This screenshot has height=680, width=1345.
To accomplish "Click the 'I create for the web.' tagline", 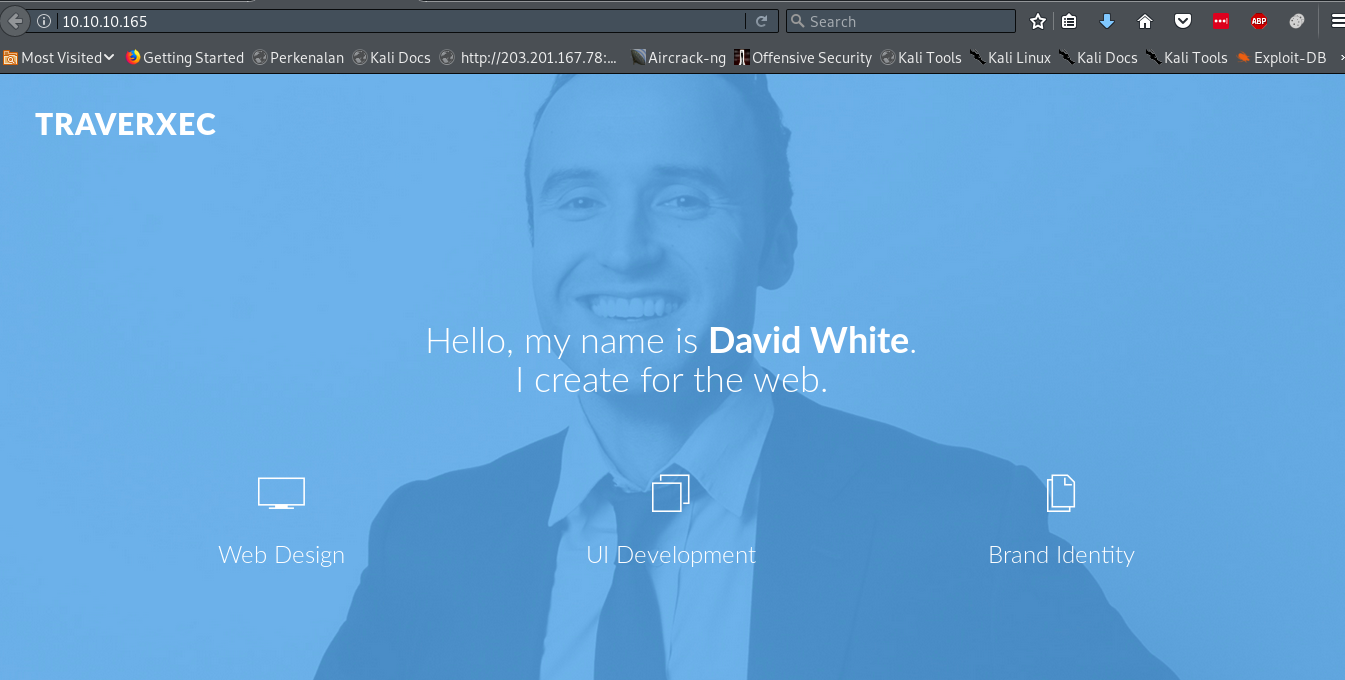I will click(x=672, y=380).
